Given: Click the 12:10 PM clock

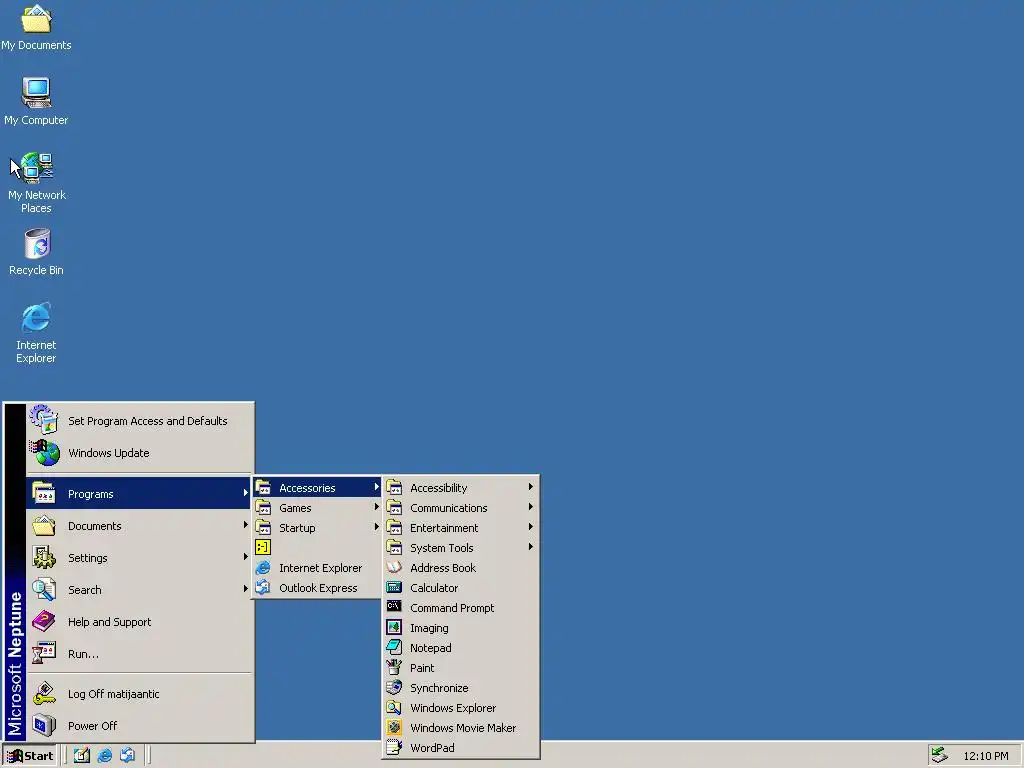Looking at the screenshot, I should [x=985, y=756].
